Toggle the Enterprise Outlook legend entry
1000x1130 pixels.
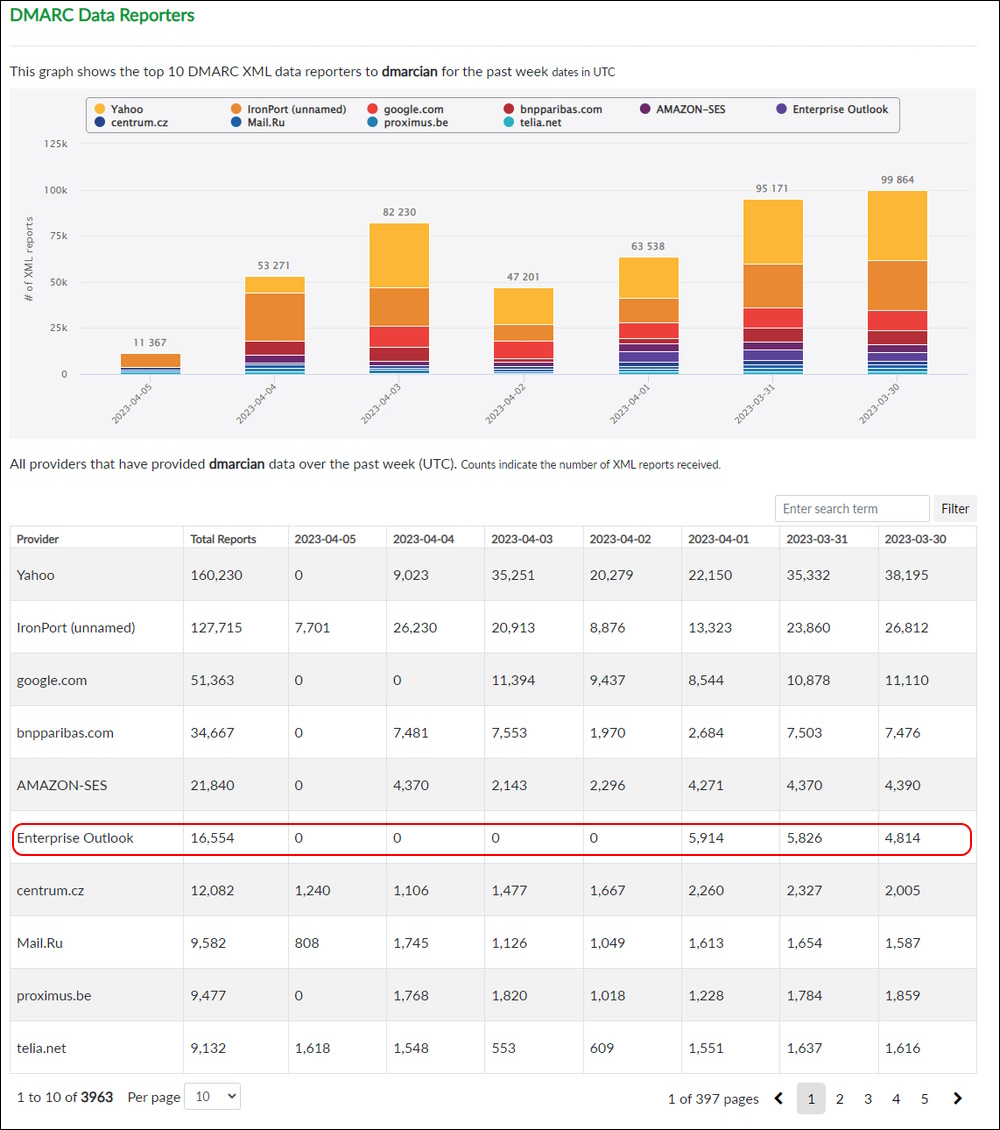click(x=832, y=109)
